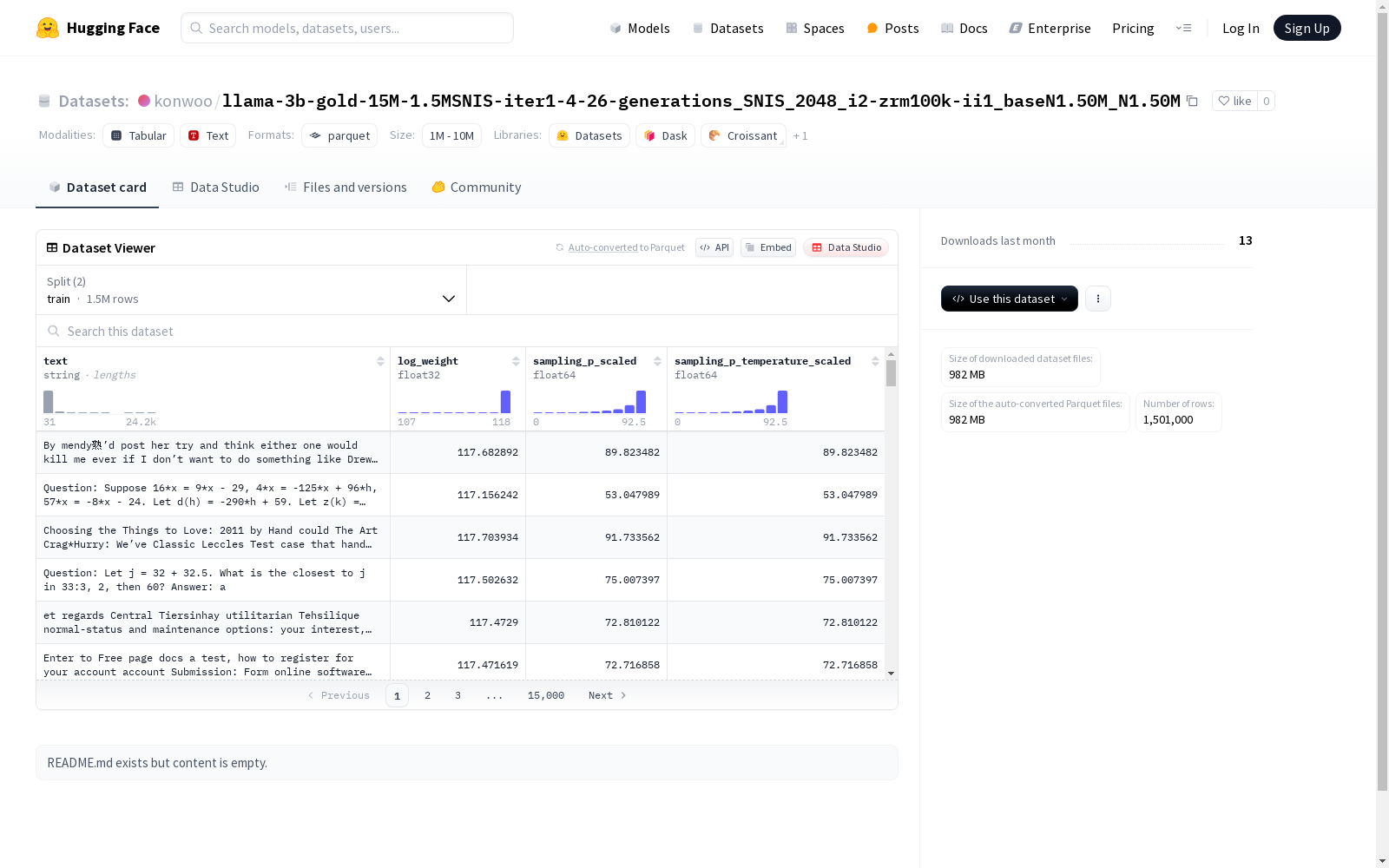Select cell value 117.682892

[x=488, y=452]
